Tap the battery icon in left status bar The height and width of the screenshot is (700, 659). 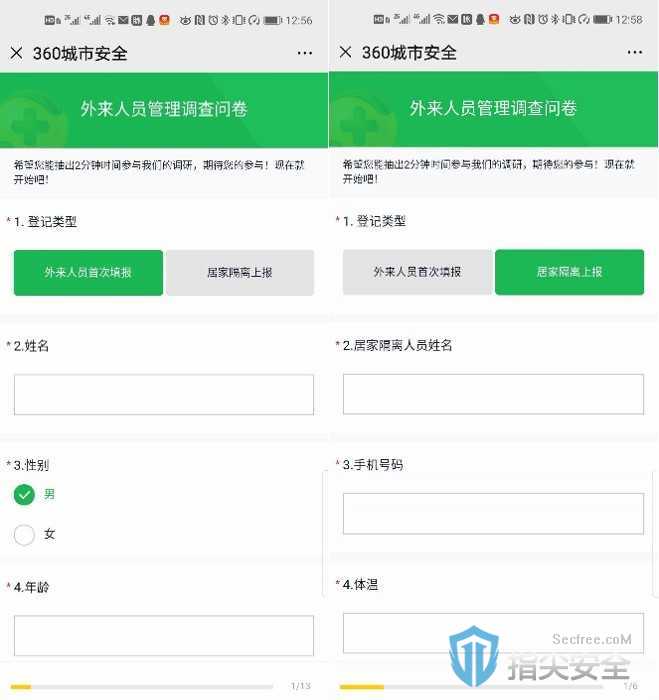point(272,20)
